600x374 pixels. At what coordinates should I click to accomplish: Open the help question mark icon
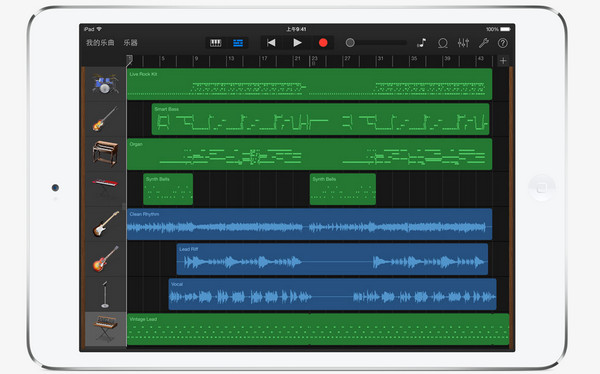503,43
